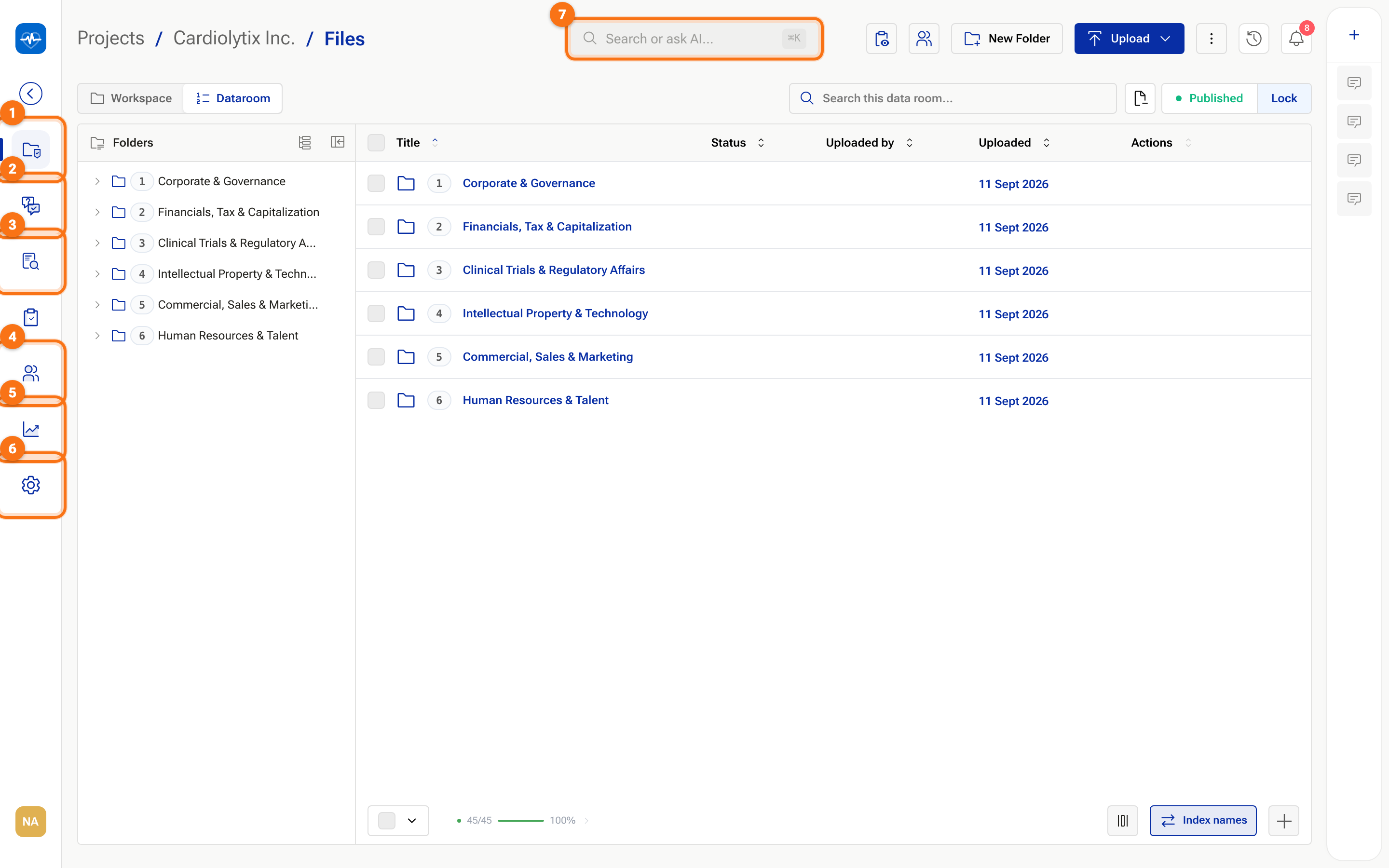Check the Commercial, Sales & Marketing row checkbox
Image resolution: width=1389 pixels, height=868 pixels.
click(x=376, y=357)
